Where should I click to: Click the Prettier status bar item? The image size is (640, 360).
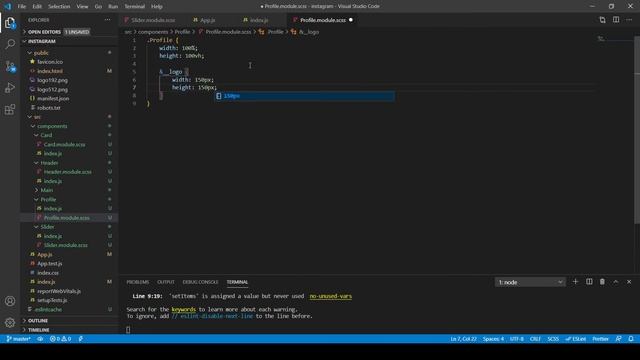[x=600, y=339]
